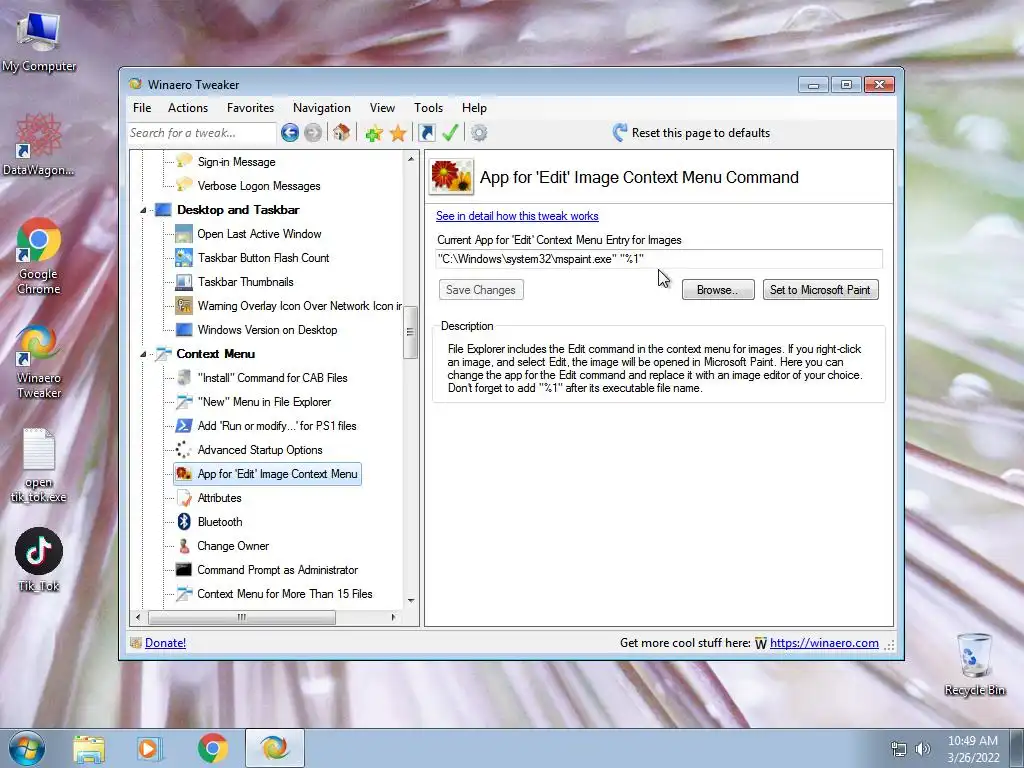The width and height of the screenshot is (1024, 768).
Task: Click the Taskbar Button Flash Count icon
Action: pyautogui.click(x=184, y=257)
